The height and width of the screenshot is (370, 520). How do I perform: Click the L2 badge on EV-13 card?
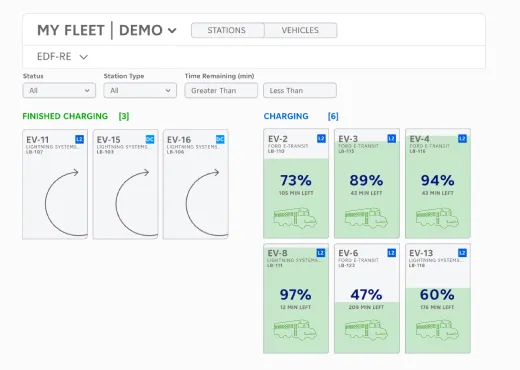point(462,253)
